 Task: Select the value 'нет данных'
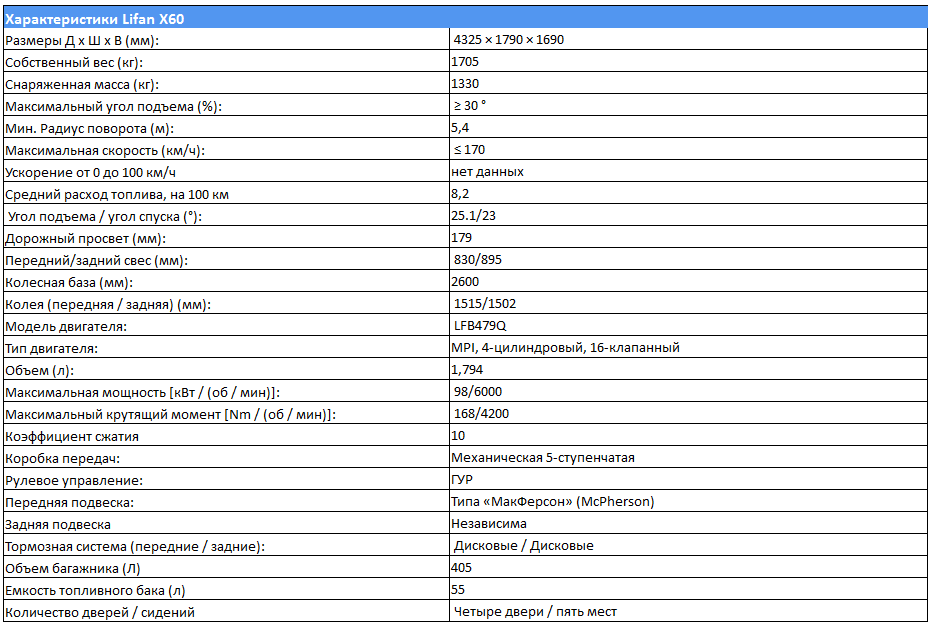487,172
